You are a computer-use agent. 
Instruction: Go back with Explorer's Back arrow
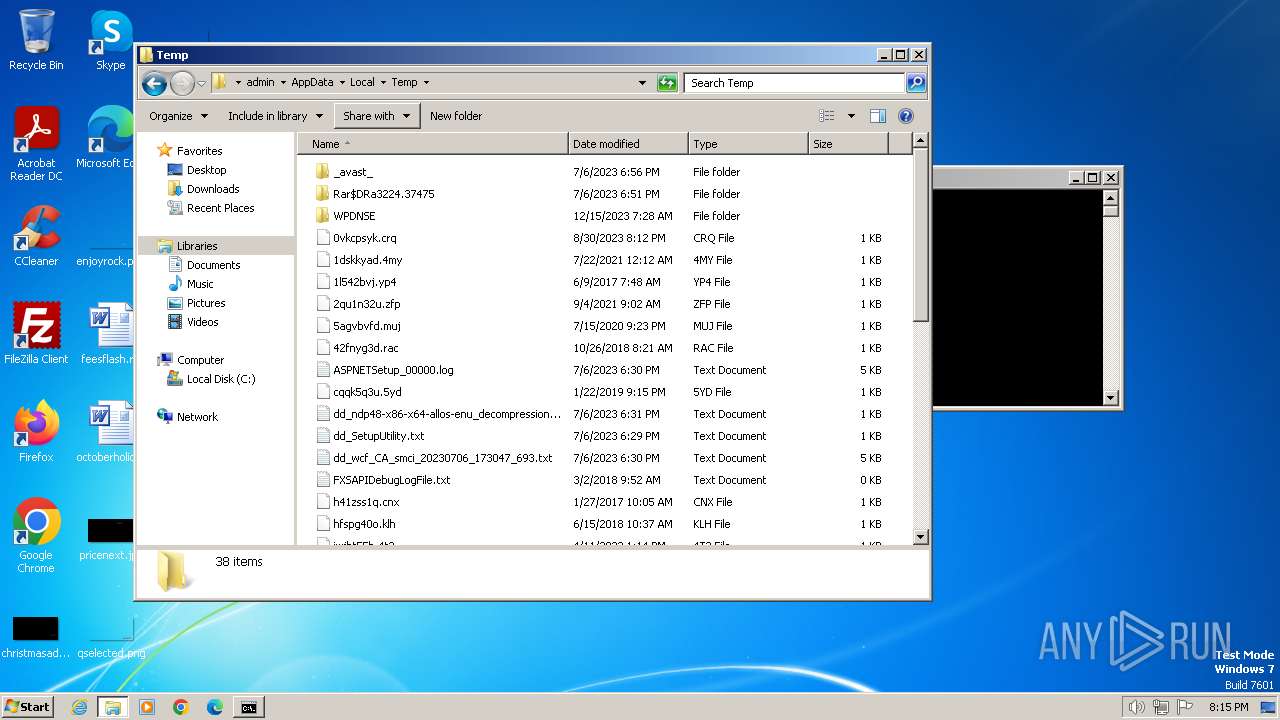[154, 83]
